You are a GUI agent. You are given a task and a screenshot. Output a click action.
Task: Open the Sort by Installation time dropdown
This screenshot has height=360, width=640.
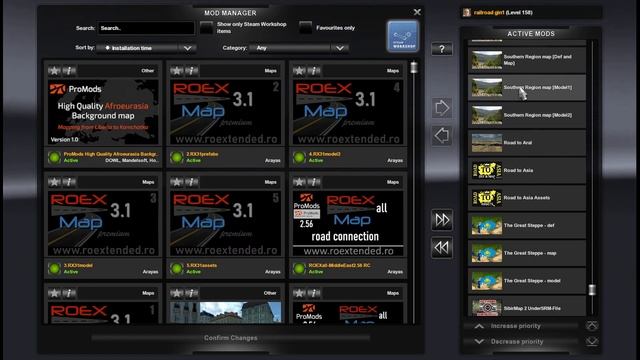[146, 48]
